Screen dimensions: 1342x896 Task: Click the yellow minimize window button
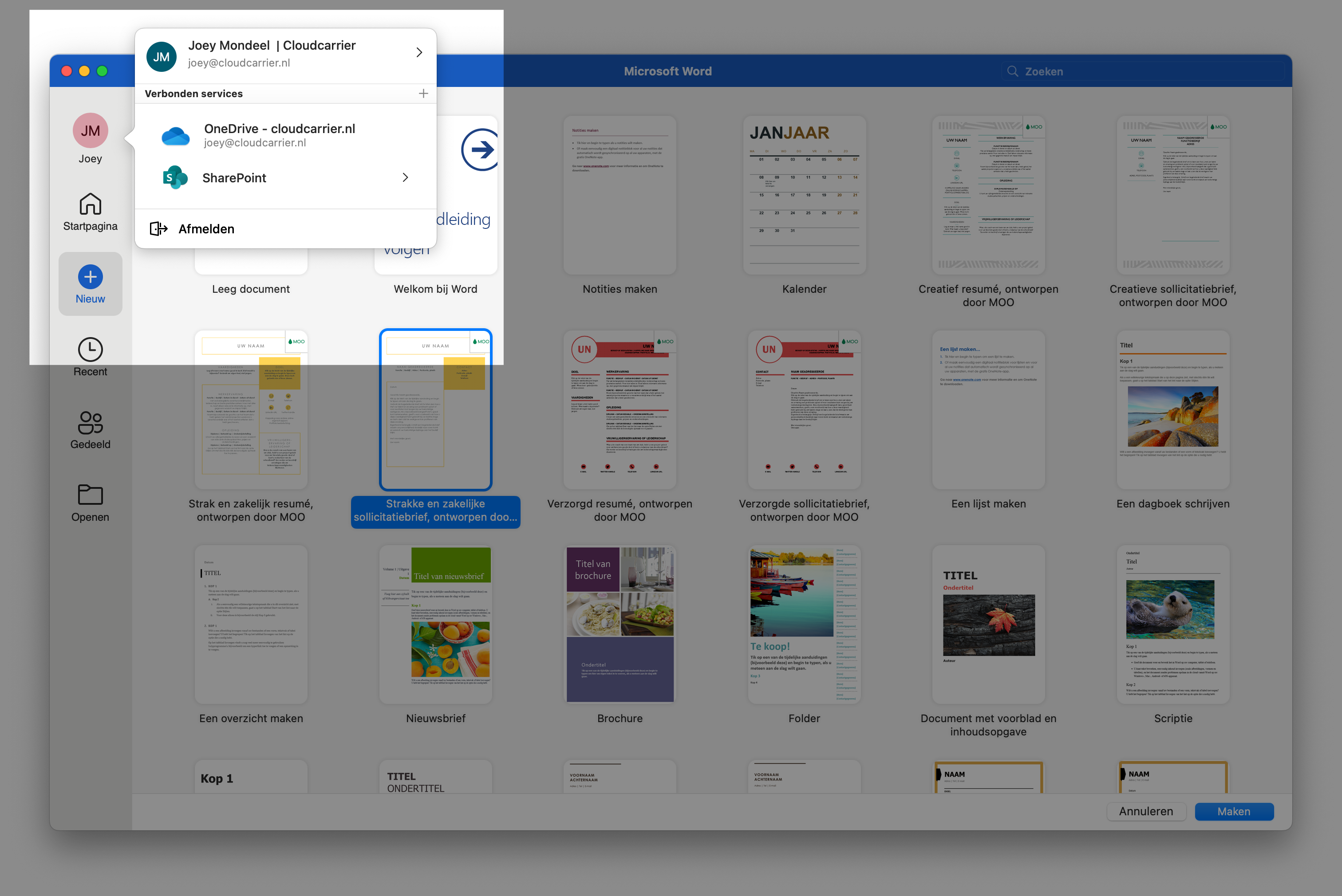[x=84, y=71]
